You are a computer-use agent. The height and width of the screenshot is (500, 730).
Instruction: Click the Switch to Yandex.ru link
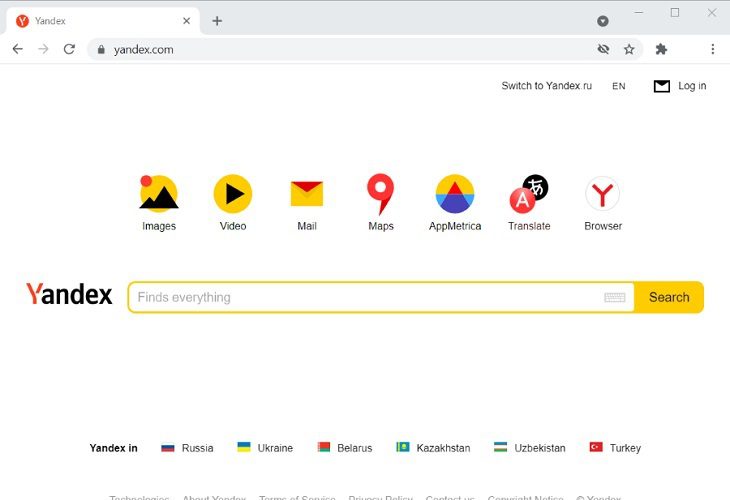(x=547, y=86)
